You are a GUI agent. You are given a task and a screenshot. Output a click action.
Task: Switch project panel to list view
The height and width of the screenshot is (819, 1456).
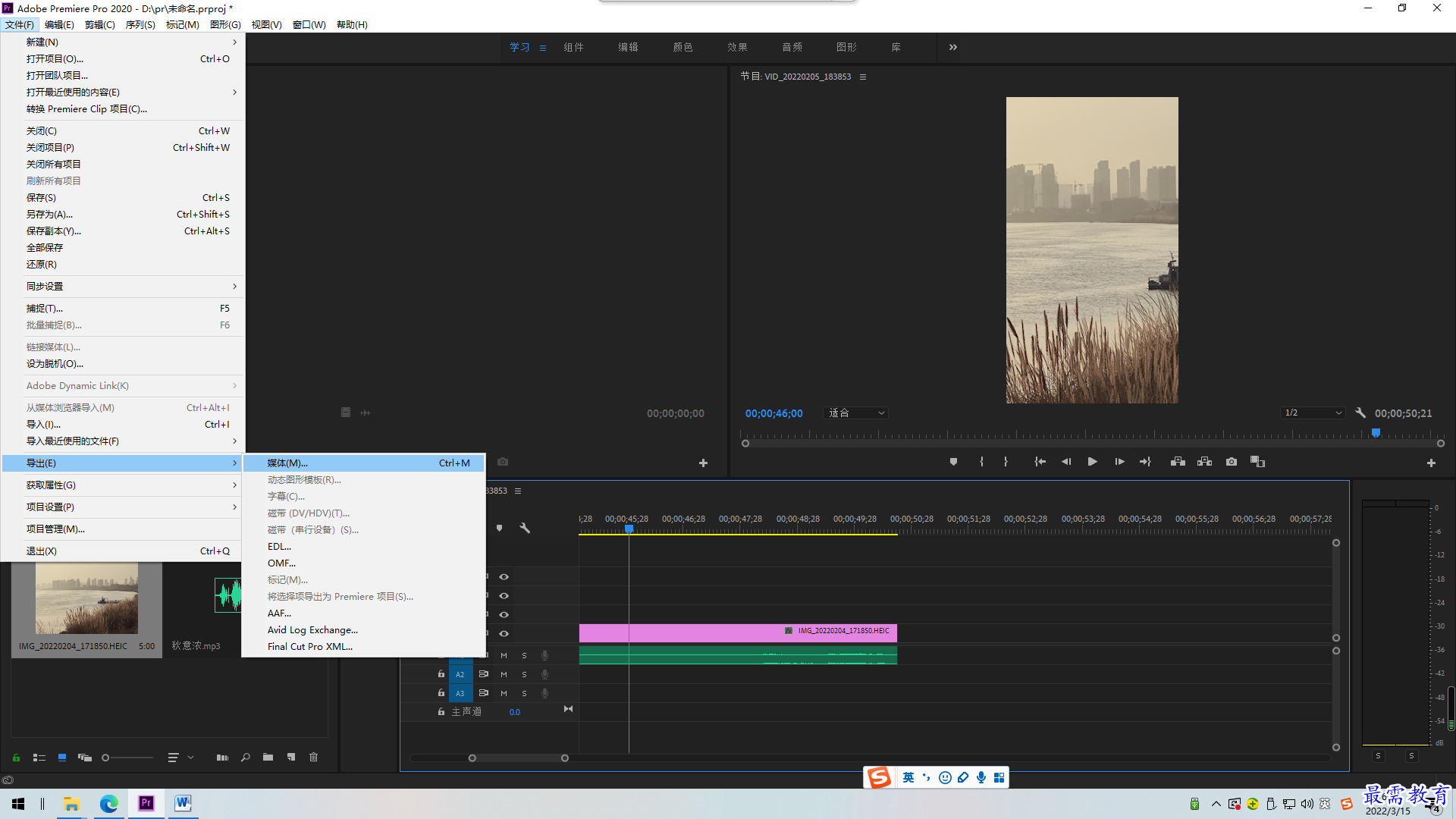click(x=39, y=758)
